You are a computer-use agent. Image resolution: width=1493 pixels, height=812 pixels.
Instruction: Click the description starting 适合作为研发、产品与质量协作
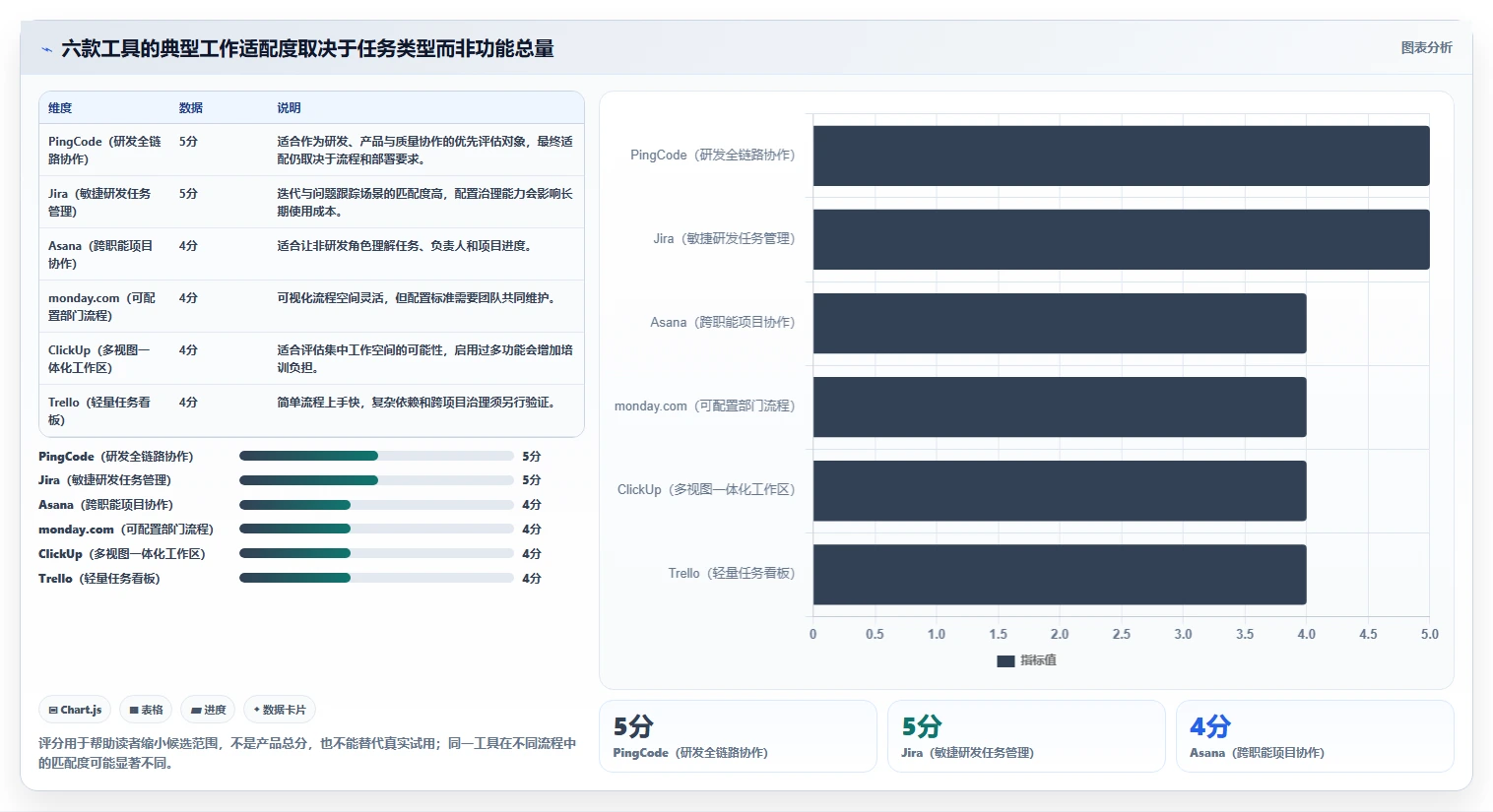pos(424,150)
